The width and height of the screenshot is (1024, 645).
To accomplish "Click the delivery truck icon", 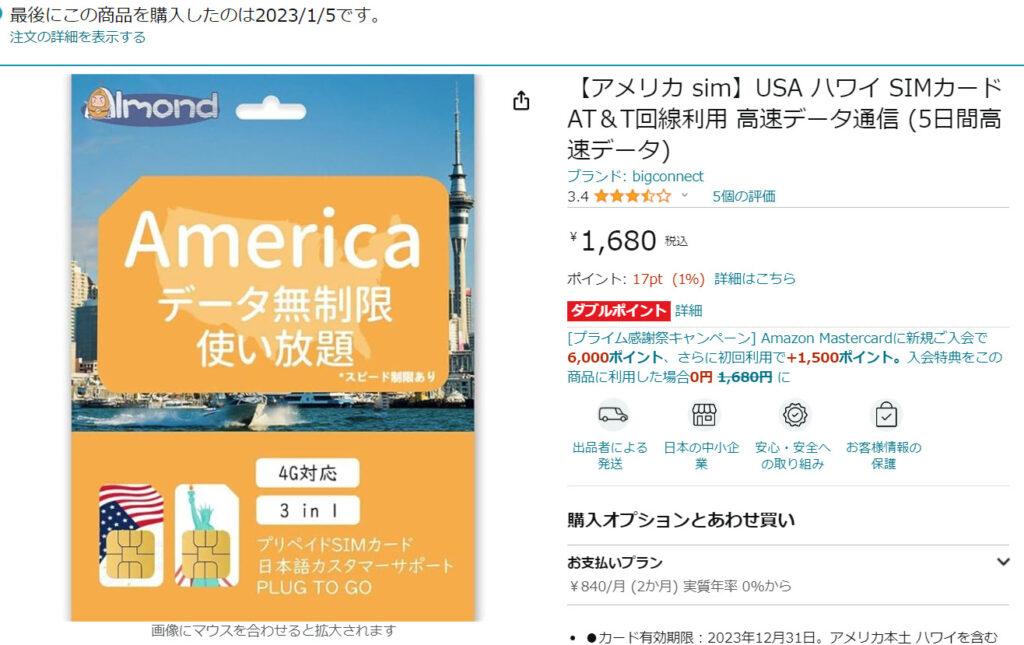I will (x=613, y=415).
